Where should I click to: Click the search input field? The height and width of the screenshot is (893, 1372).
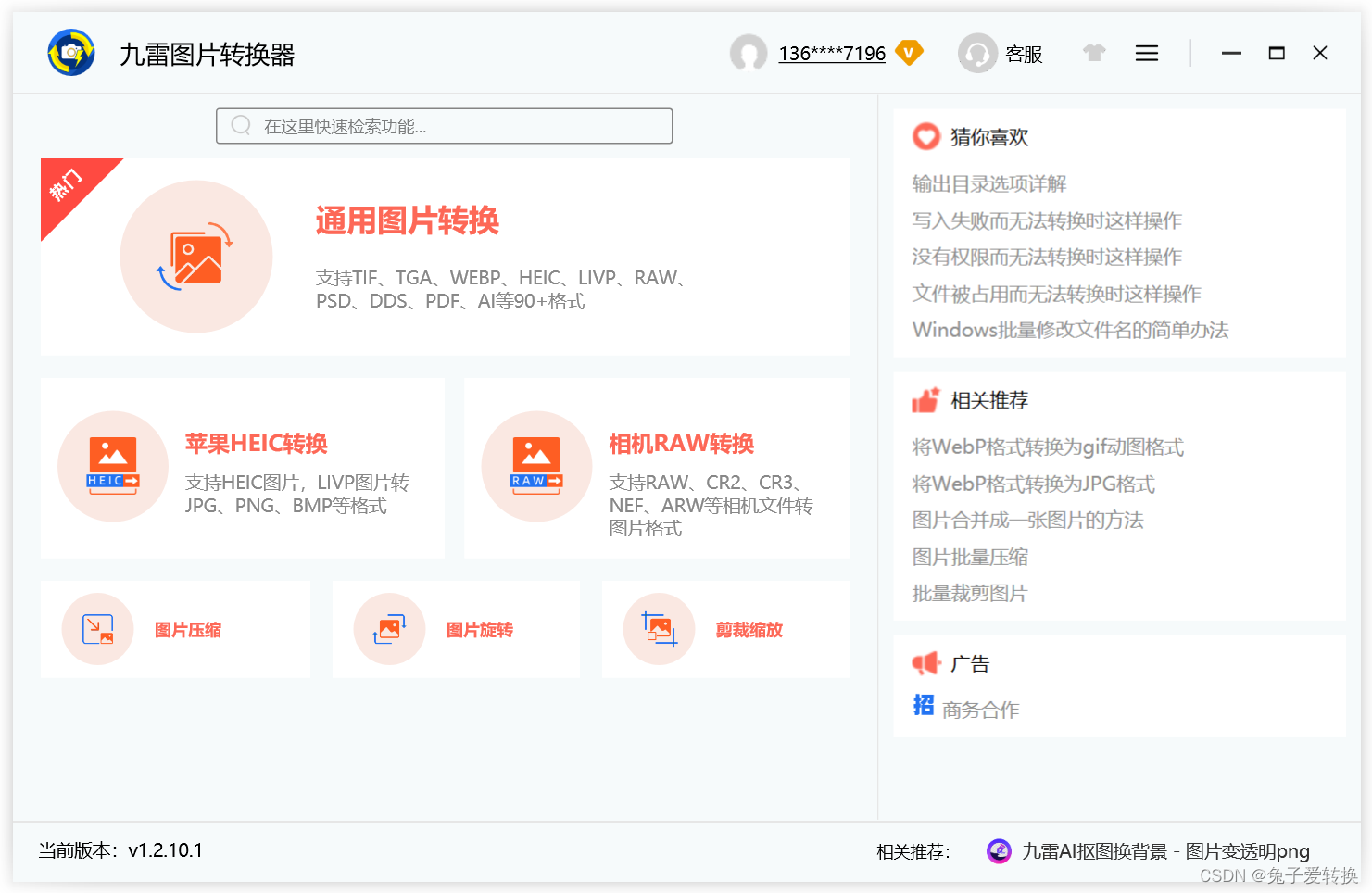[x=444, y=126]
